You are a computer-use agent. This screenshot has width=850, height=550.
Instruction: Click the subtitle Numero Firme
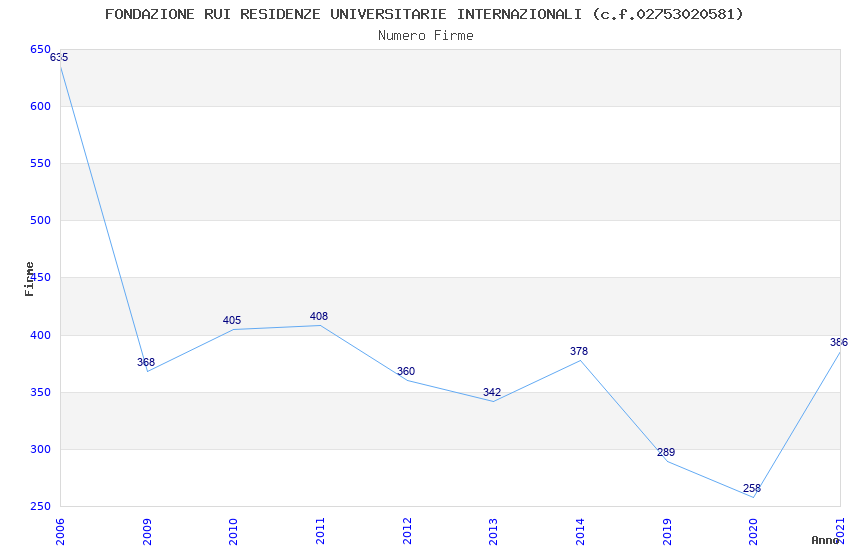[x=426, y=36]
